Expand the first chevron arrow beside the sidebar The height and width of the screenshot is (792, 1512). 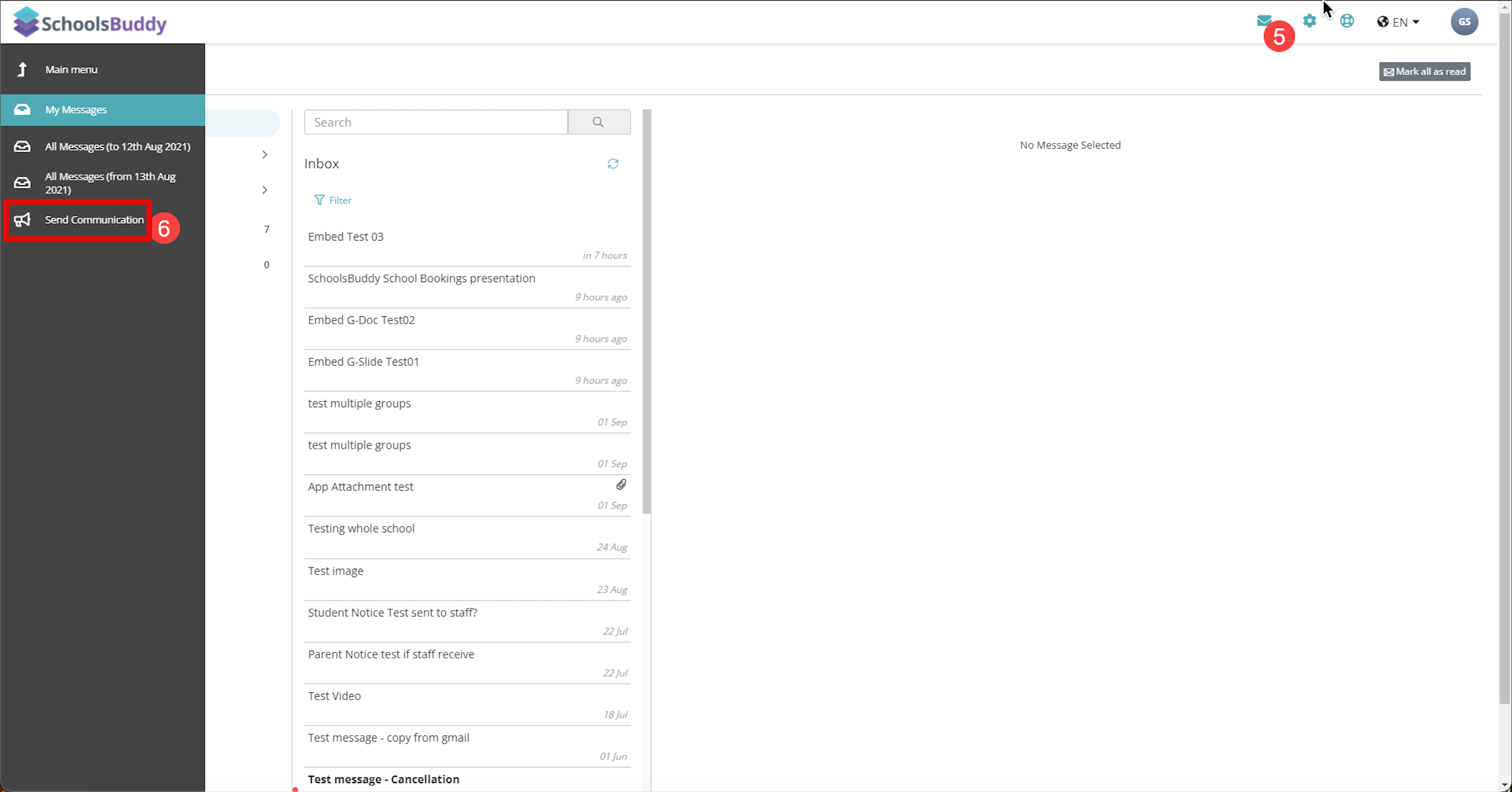coord(265,155)
